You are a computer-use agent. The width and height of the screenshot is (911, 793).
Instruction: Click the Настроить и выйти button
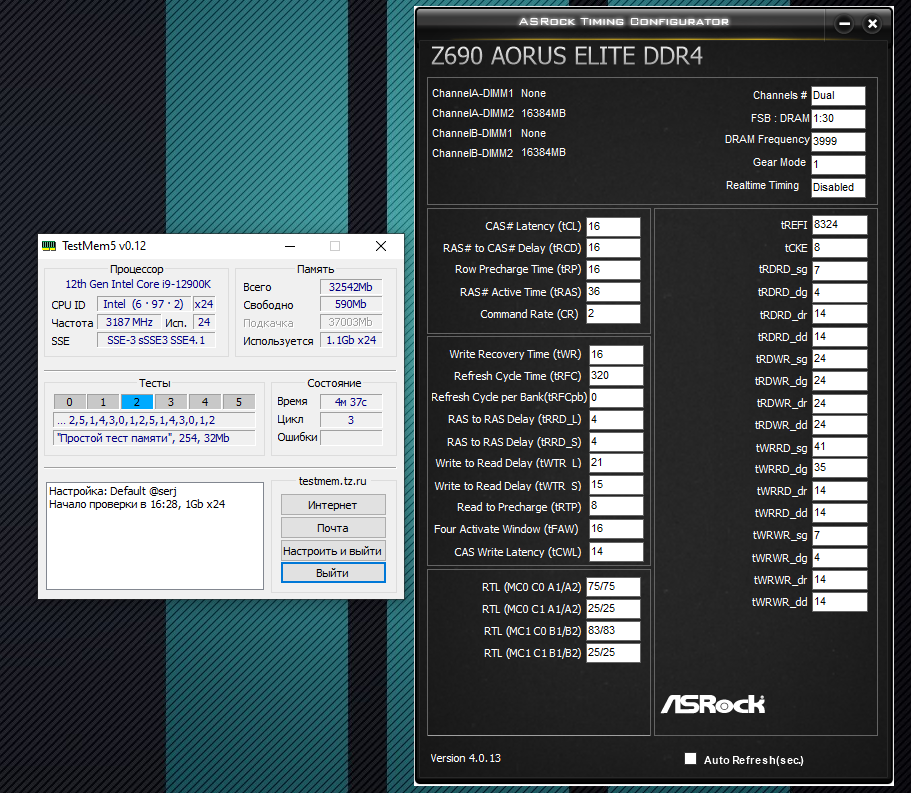click(x=333, y=550)
